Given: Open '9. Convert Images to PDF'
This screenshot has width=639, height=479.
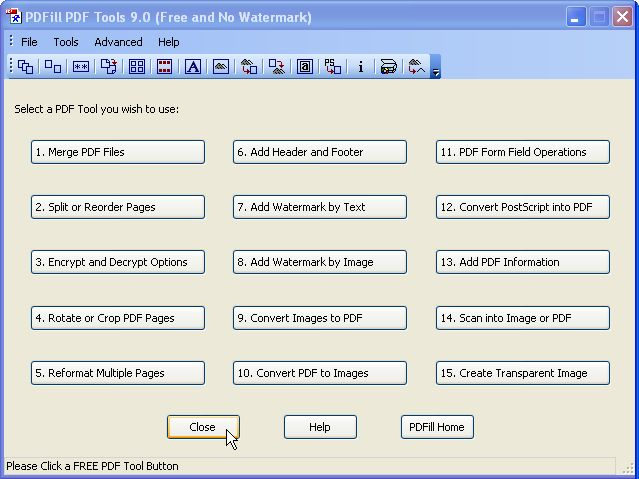Looking at the screenshot, I should tap(320, 318).
